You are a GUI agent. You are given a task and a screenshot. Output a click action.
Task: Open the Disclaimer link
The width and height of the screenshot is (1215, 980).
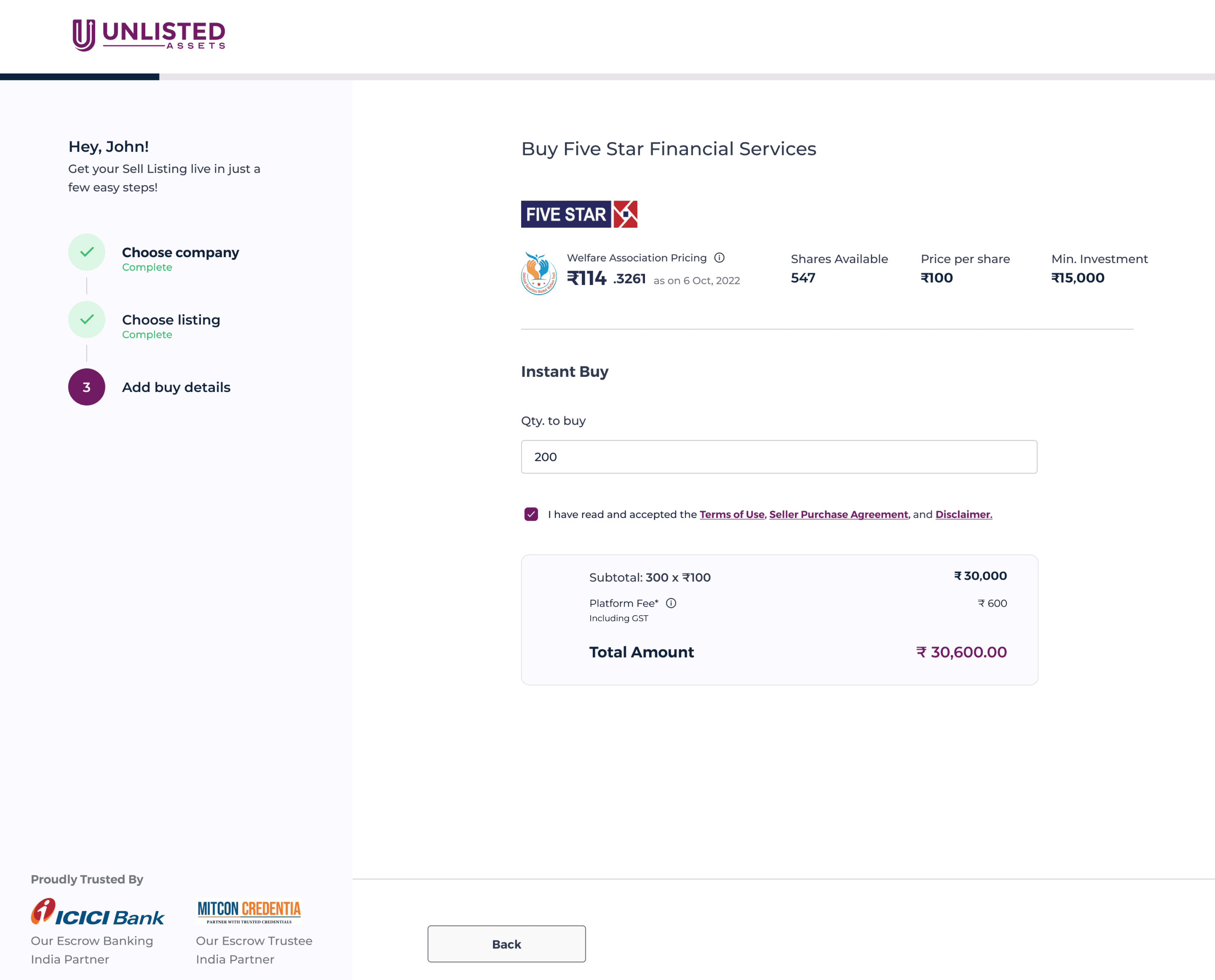(x=963, y=514)
